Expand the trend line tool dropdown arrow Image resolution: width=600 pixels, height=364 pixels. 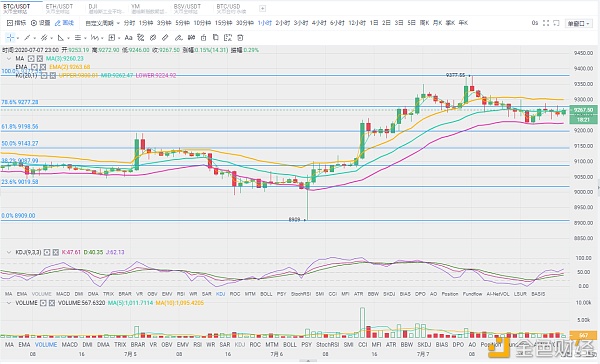34,38
